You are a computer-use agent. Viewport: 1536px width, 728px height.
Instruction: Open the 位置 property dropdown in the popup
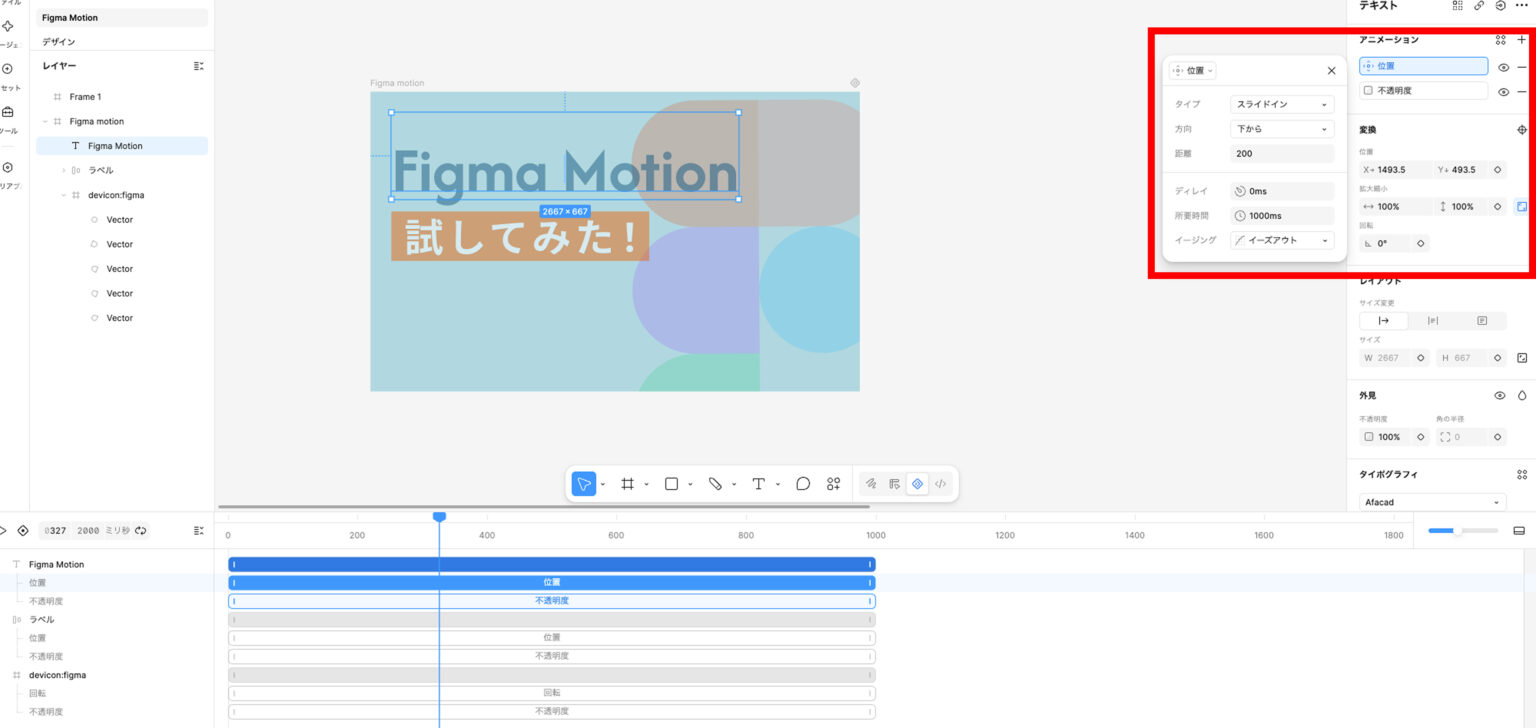(1193, 71)
